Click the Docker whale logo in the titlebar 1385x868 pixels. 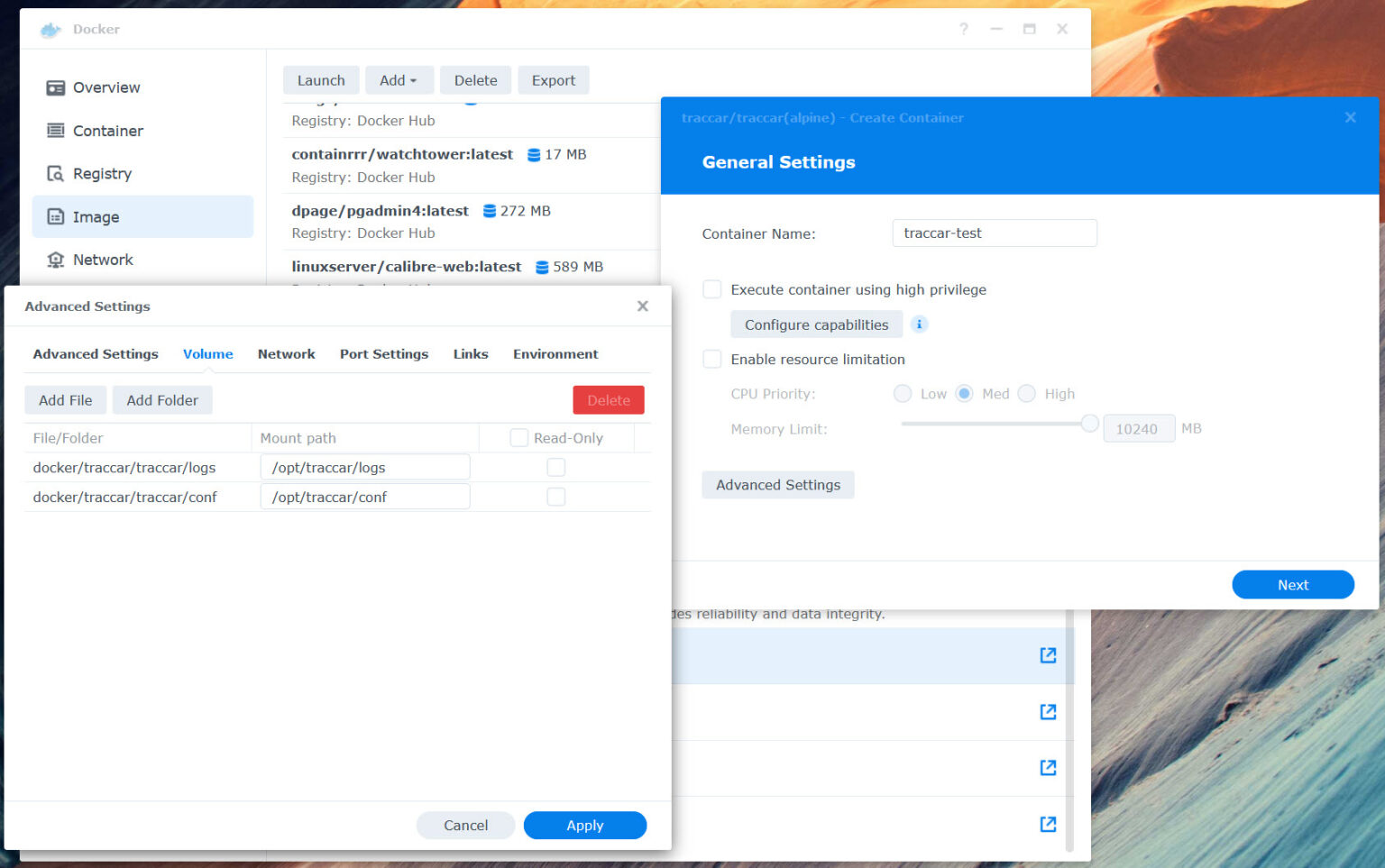[x=49, y=29]
